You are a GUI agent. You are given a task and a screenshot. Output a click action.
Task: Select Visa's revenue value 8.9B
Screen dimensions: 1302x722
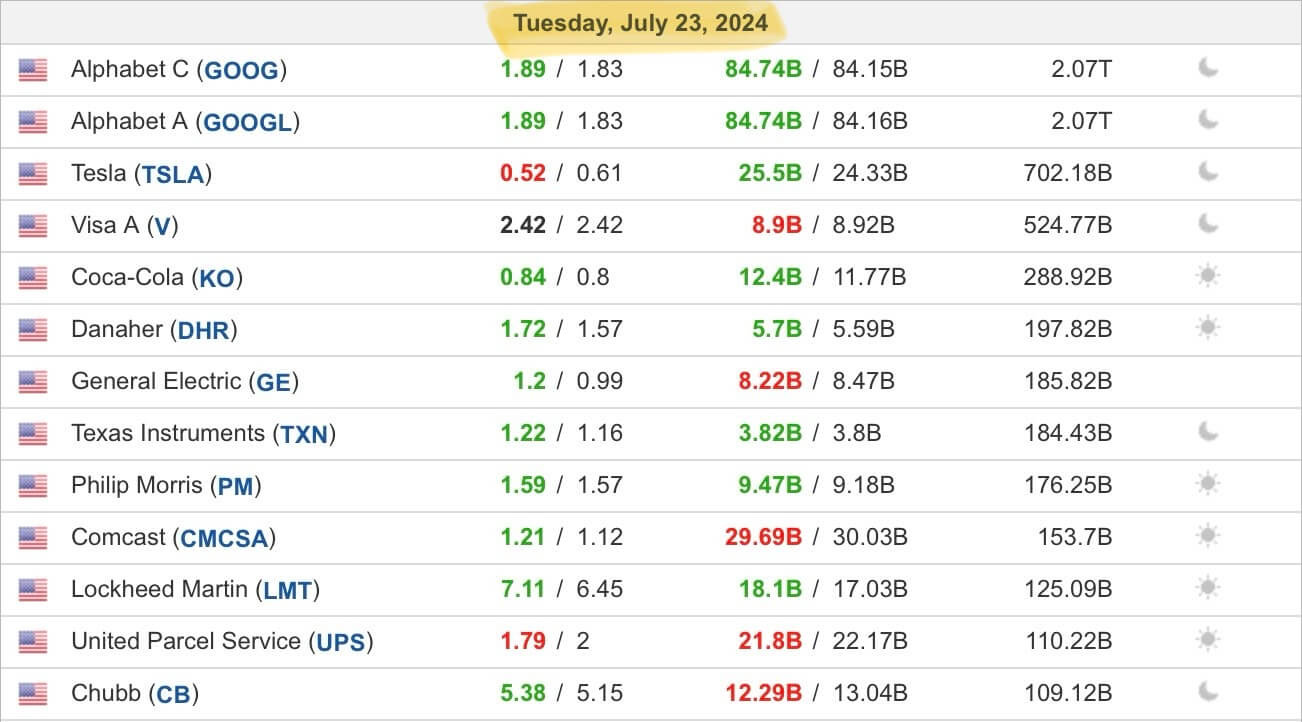[777, 225]
